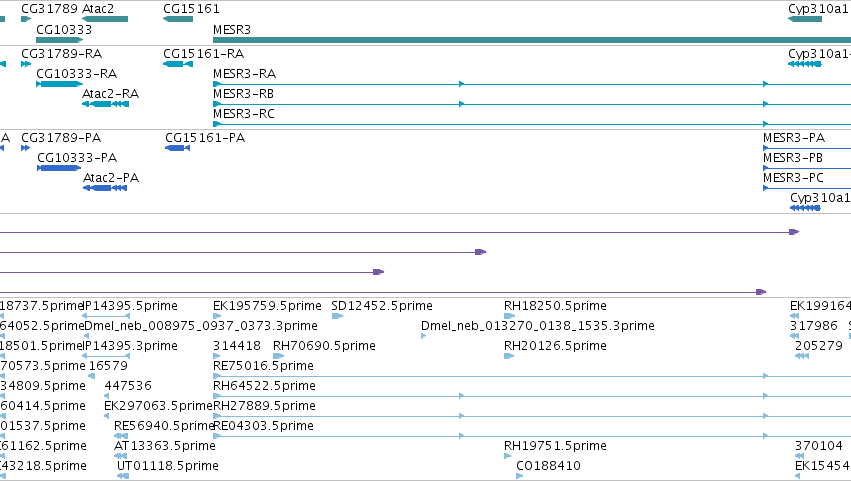The width and height of the screenshot is (851, 481).
Task: Select the RH18250.5prime EST marker
Action: [509, 316]
